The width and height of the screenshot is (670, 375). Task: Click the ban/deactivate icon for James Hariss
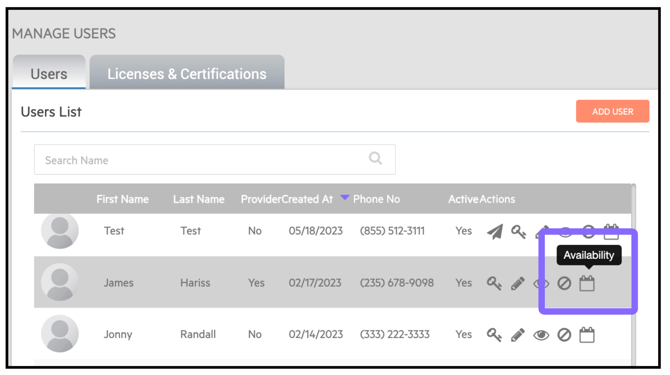click(x=564, y=283)
